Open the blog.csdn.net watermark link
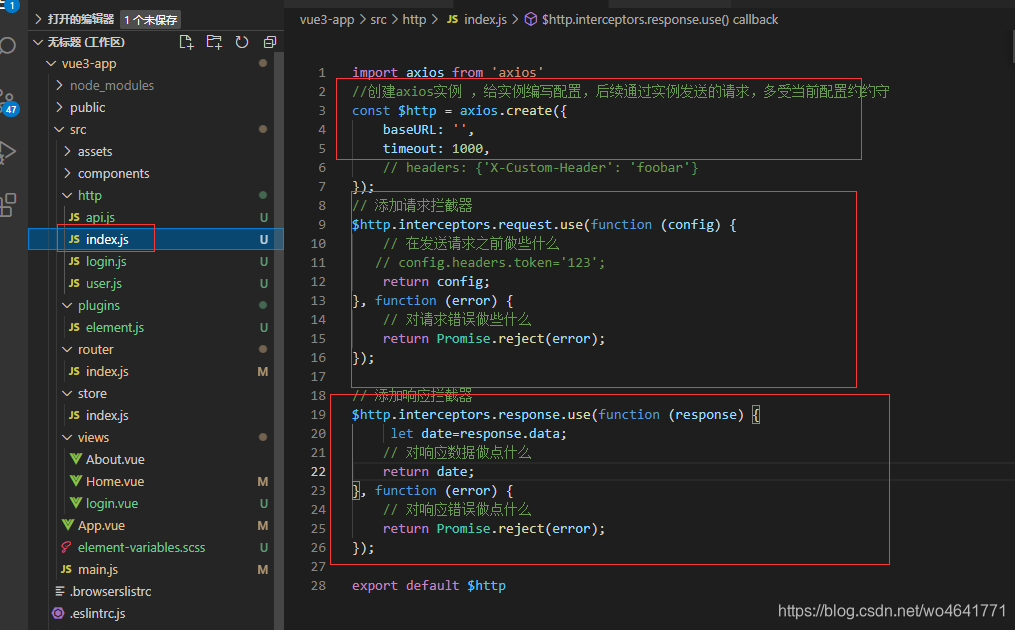The height and width of the screenshot is (630, 1015). [890, 610]
